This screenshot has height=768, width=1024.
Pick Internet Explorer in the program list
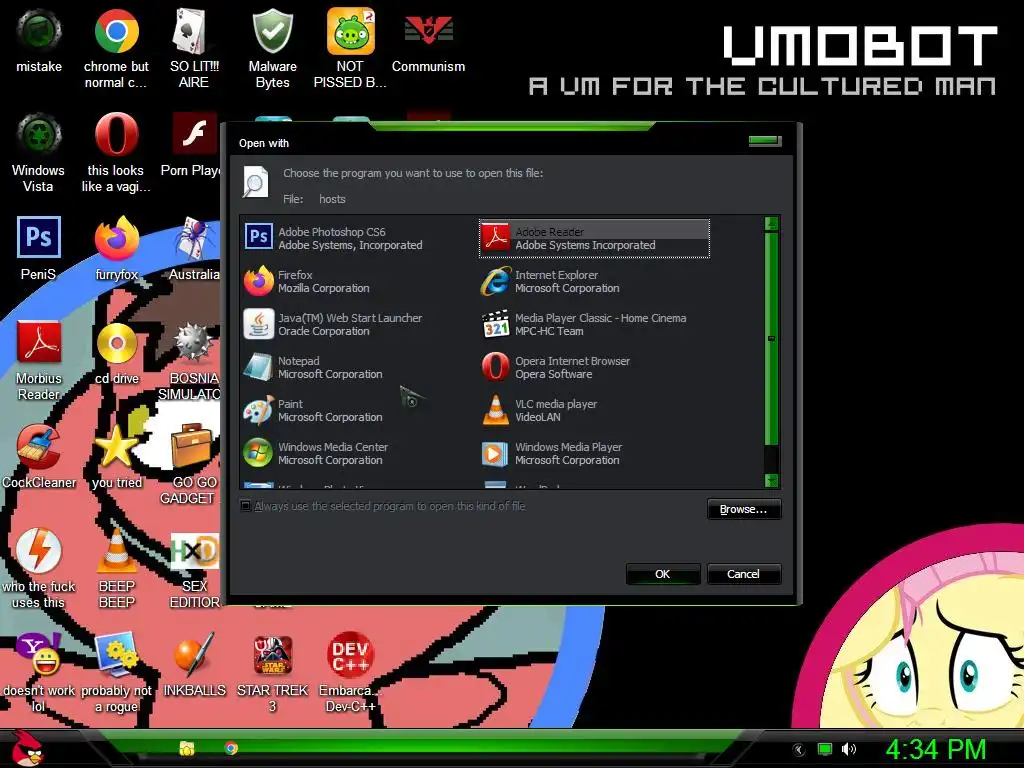coord(594,281)
